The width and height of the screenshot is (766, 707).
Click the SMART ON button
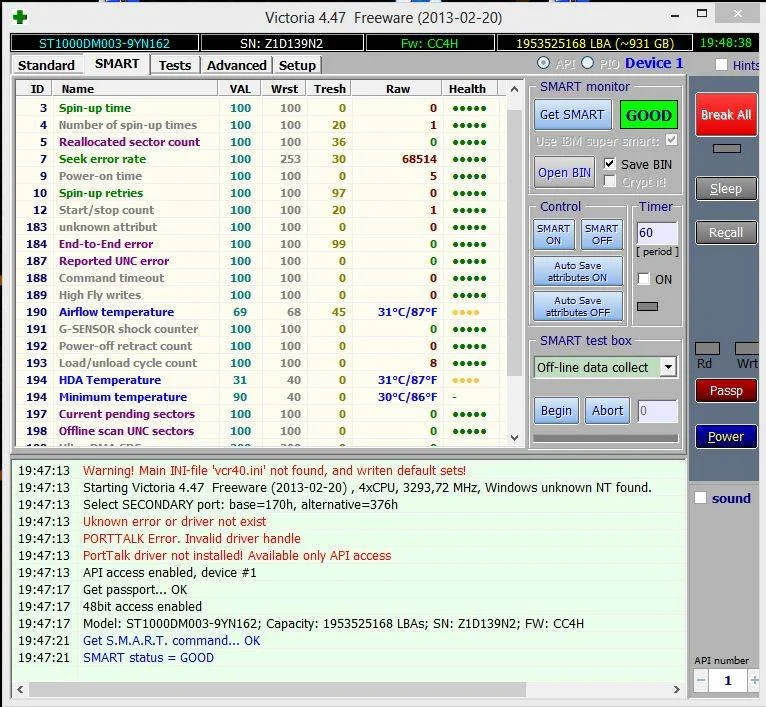coord(553,235)
